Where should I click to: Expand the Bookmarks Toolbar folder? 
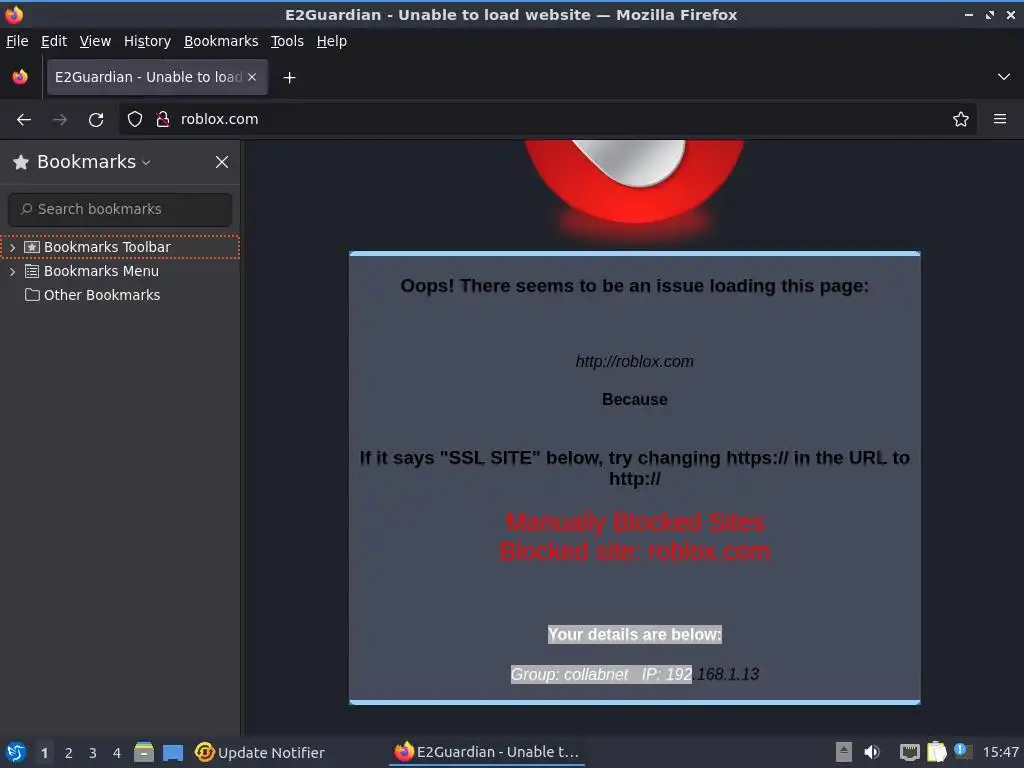(12, 248)
